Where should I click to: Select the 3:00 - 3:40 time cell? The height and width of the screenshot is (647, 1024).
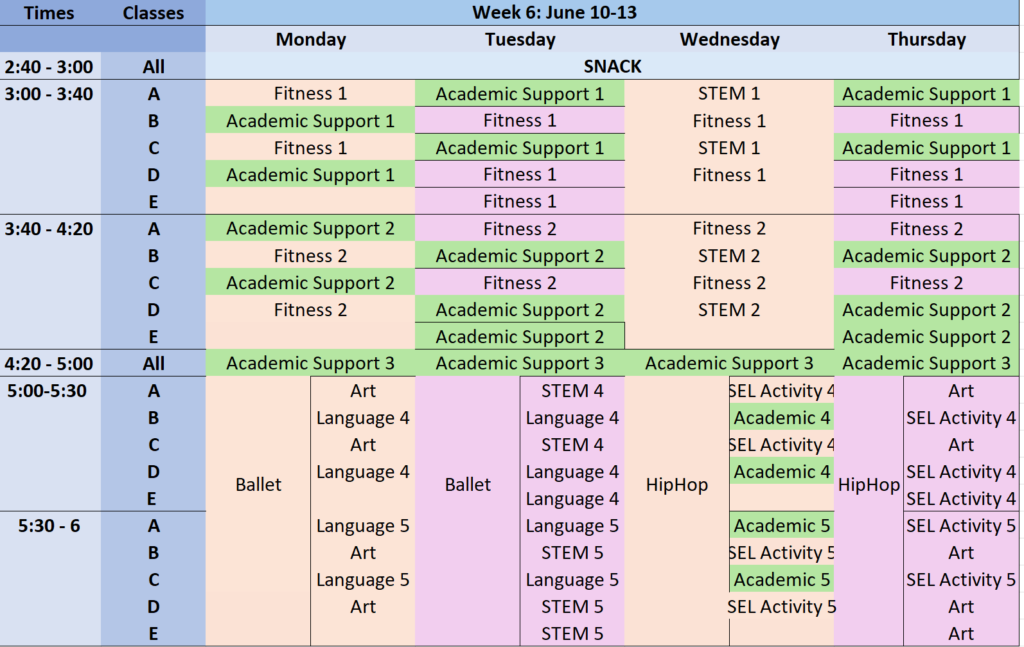coord(50,94)
